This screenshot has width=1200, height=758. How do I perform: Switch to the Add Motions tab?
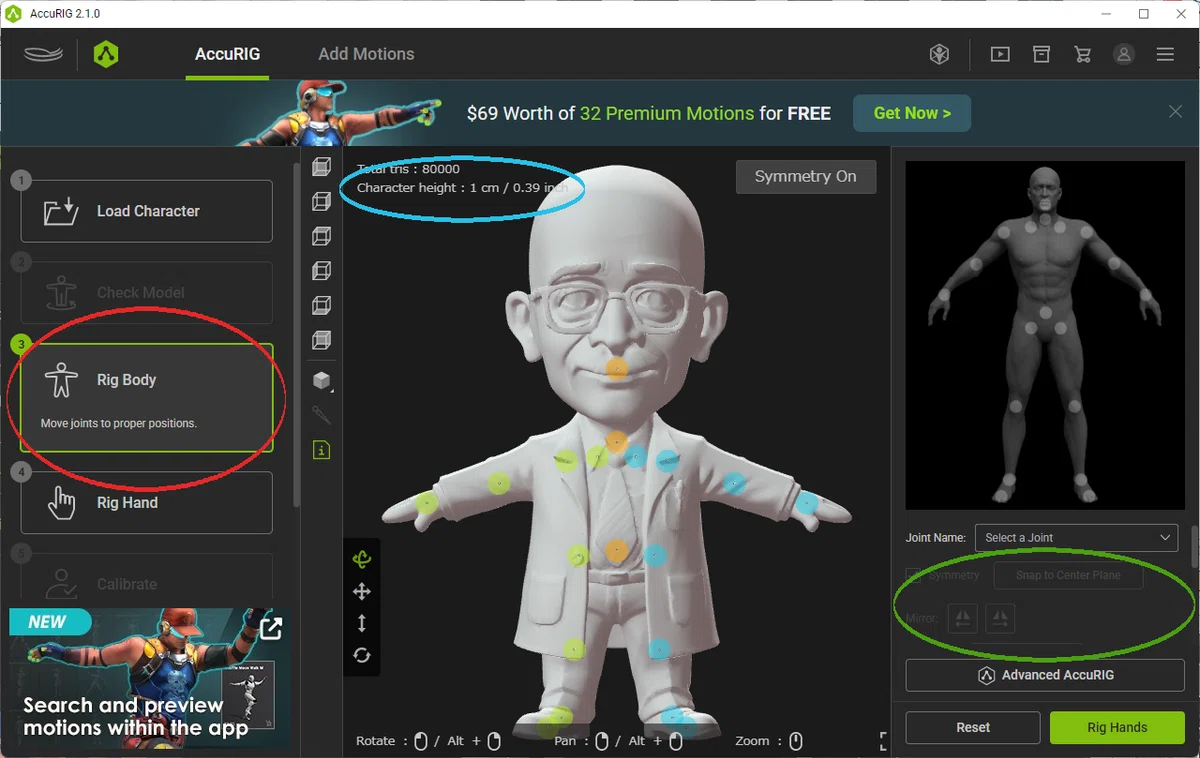(x=366, y=54)
